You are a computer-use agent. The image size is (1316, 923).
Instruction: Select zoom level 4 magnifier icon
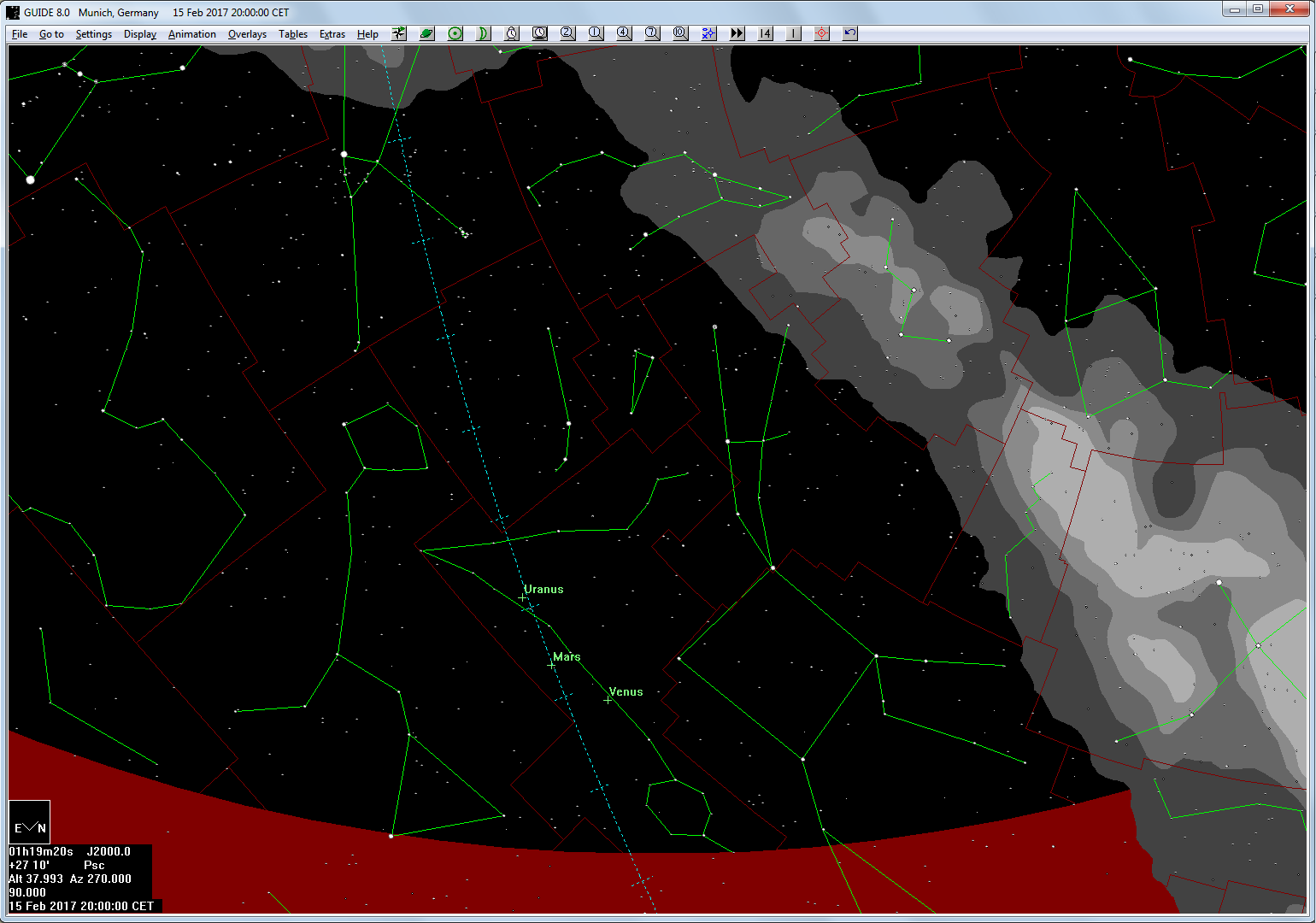click(x=625, y=33)
